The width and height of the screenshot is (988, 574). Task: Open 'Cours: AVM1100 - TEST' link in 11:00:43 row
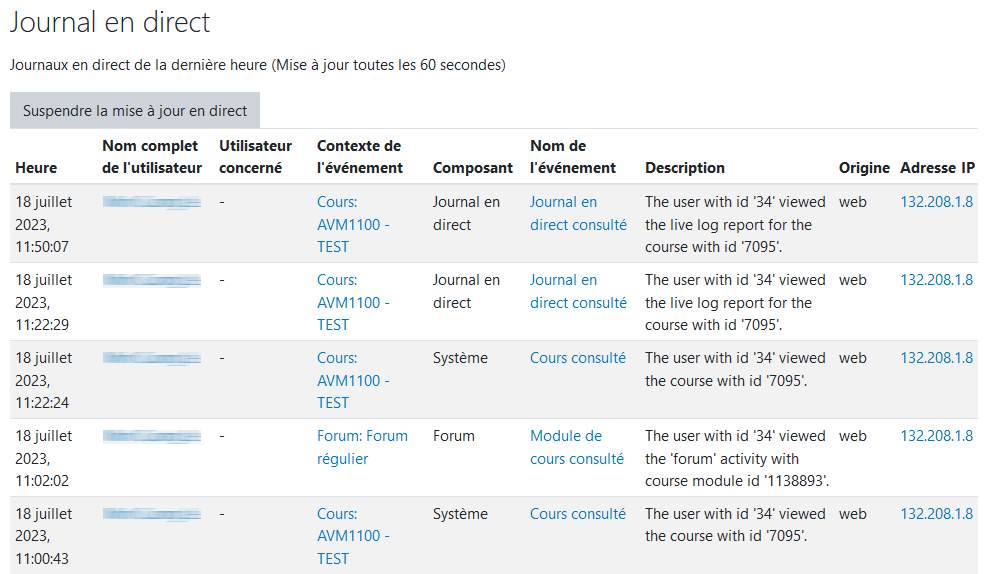[353, 536]
